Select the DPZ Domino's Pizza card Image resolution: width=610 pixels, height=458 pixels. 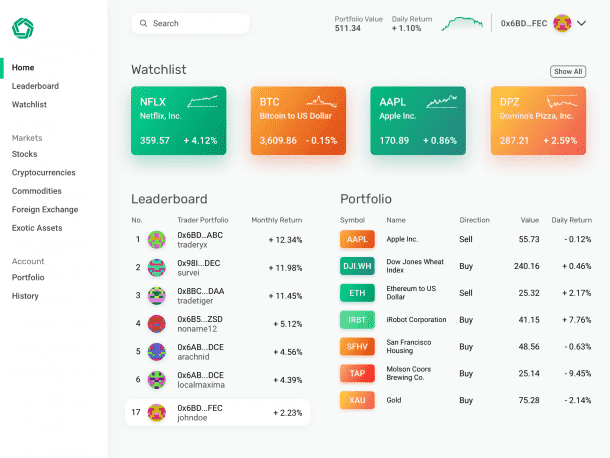tap(538, 120)
